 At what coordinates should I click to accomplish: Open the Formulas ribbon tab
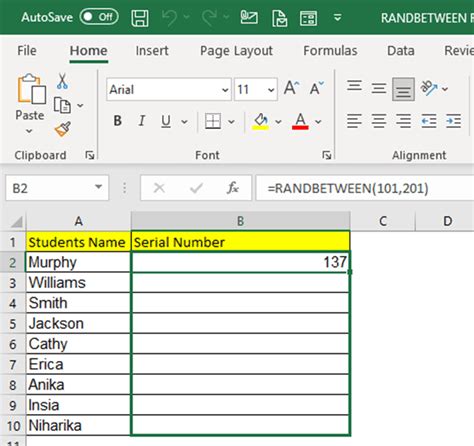(x=330, y=51)
